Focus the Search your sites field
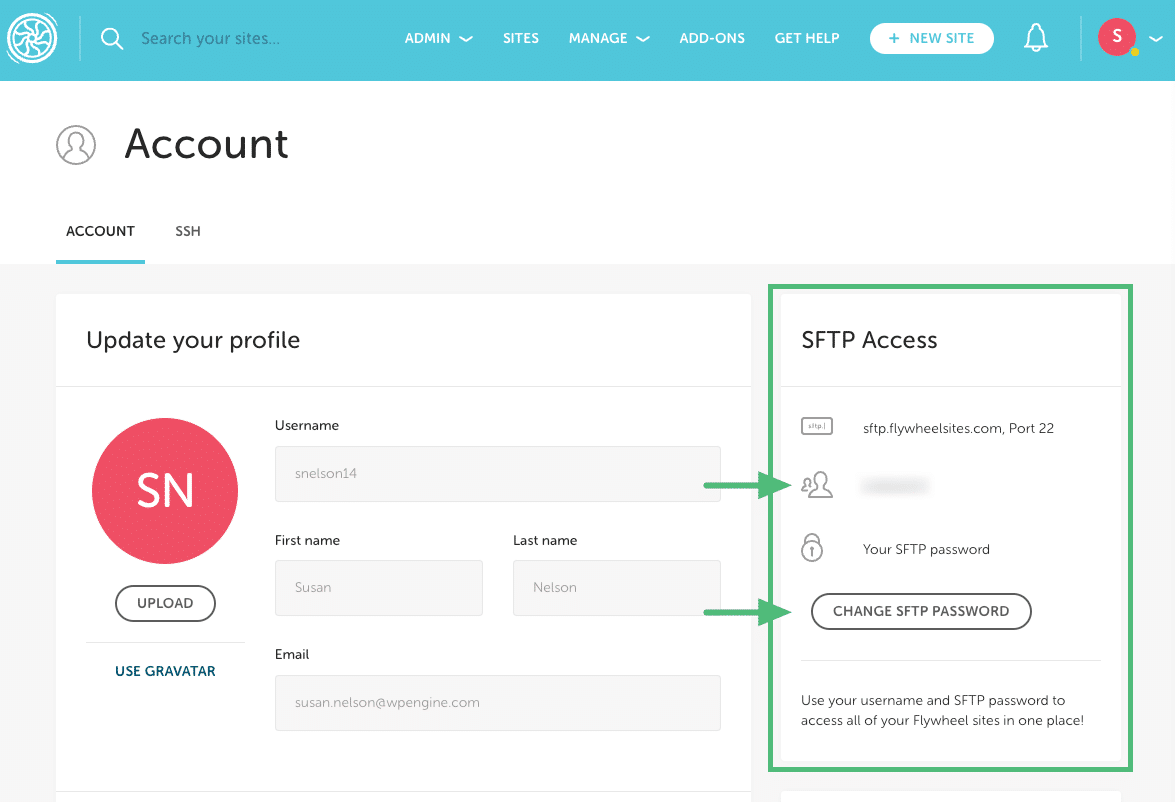 click(211, 38)
